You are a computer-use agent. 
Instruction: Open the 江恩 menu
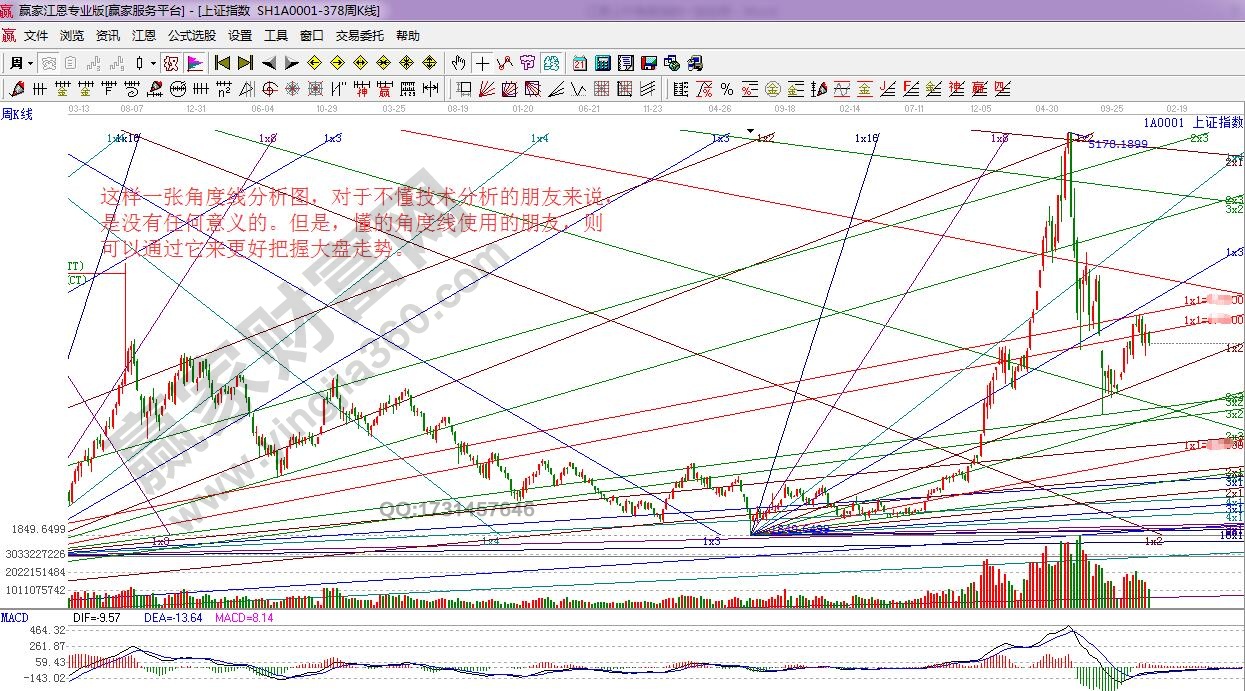tap(144, 35)
